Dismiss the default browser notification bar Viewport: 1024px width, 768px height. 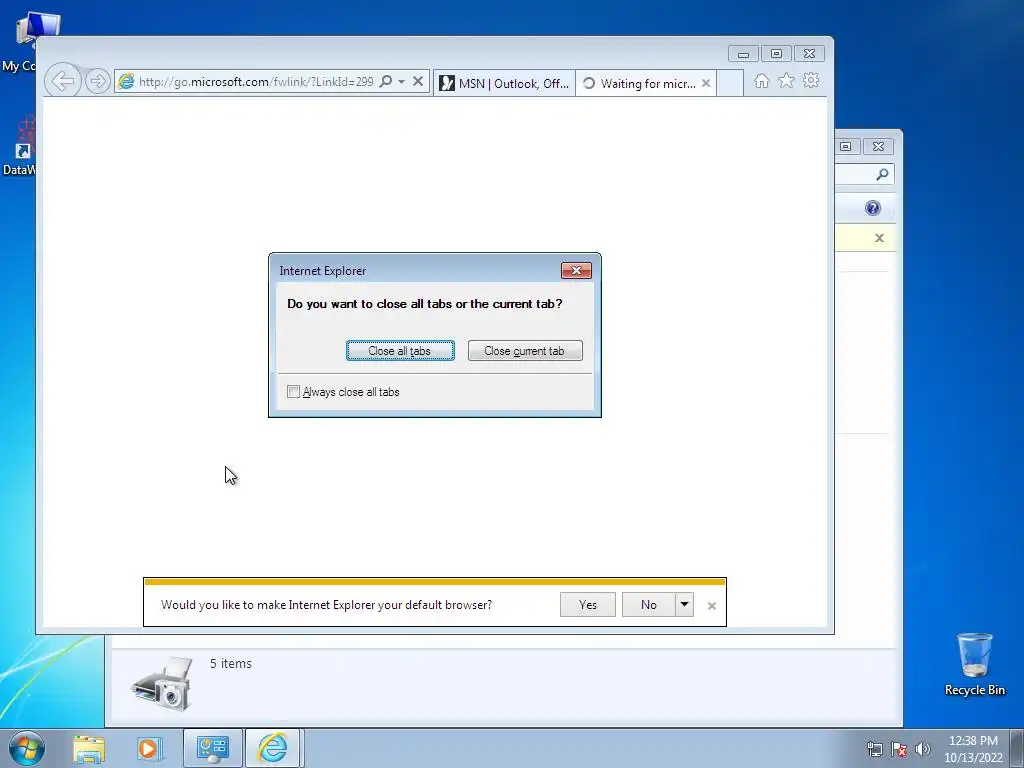click(712, 606)
